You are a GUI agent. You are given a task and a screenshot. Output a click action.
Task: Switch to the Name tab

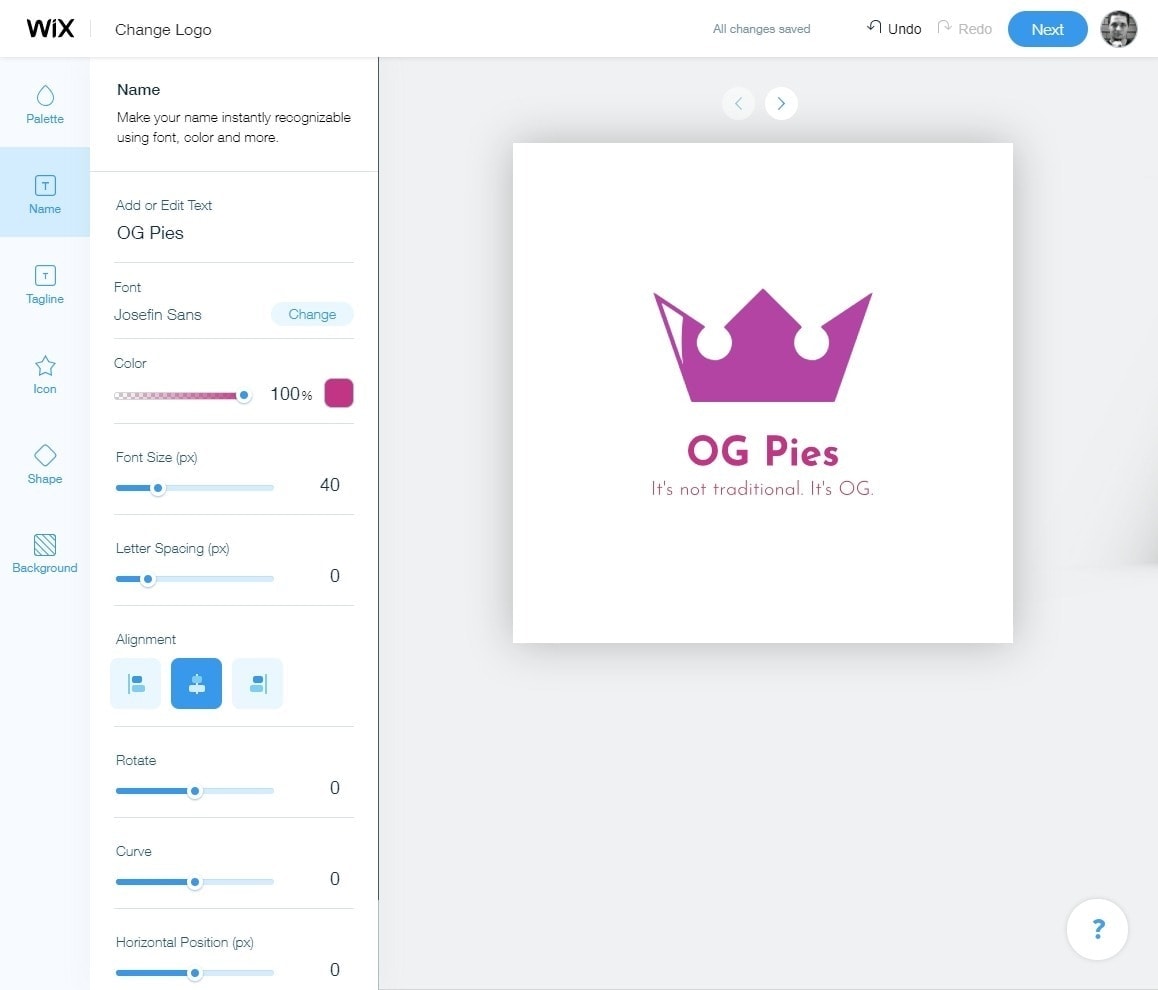coord(45,194)
